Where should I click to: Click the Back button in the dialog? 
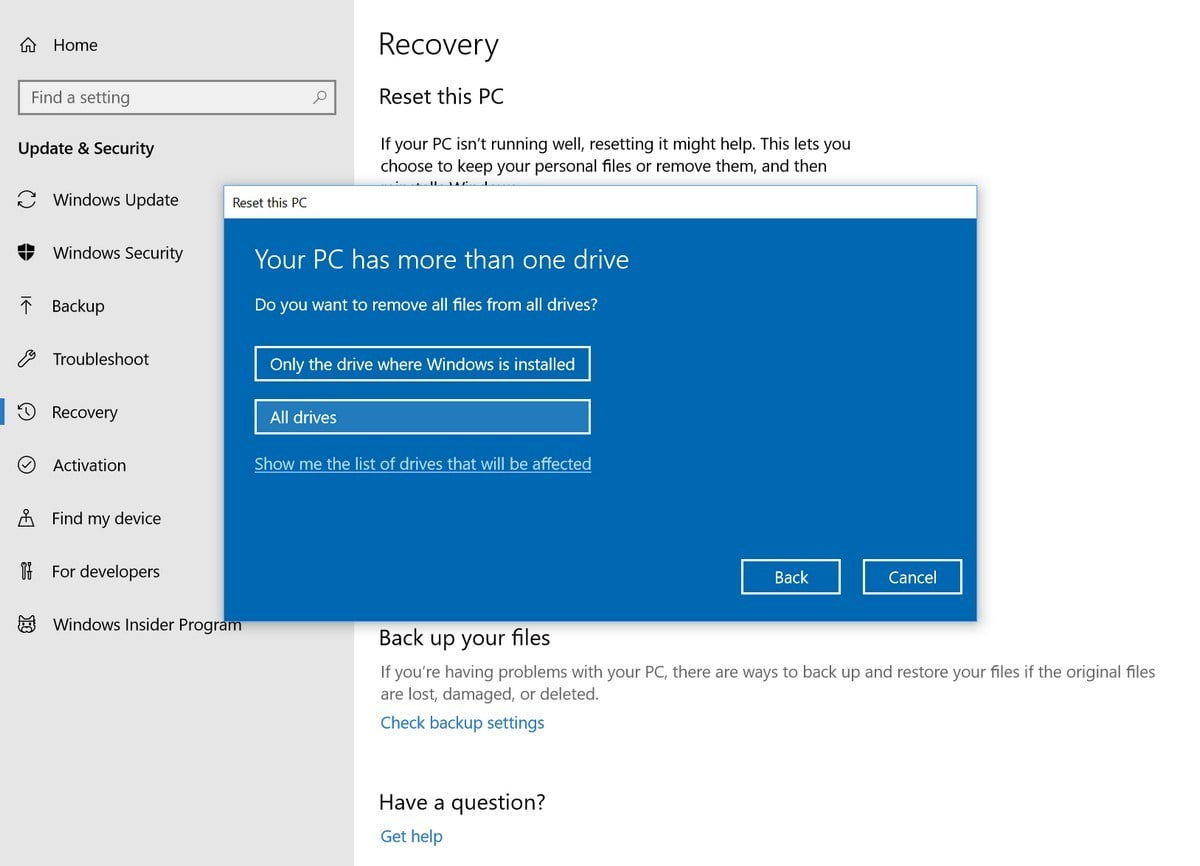point(790,576)
